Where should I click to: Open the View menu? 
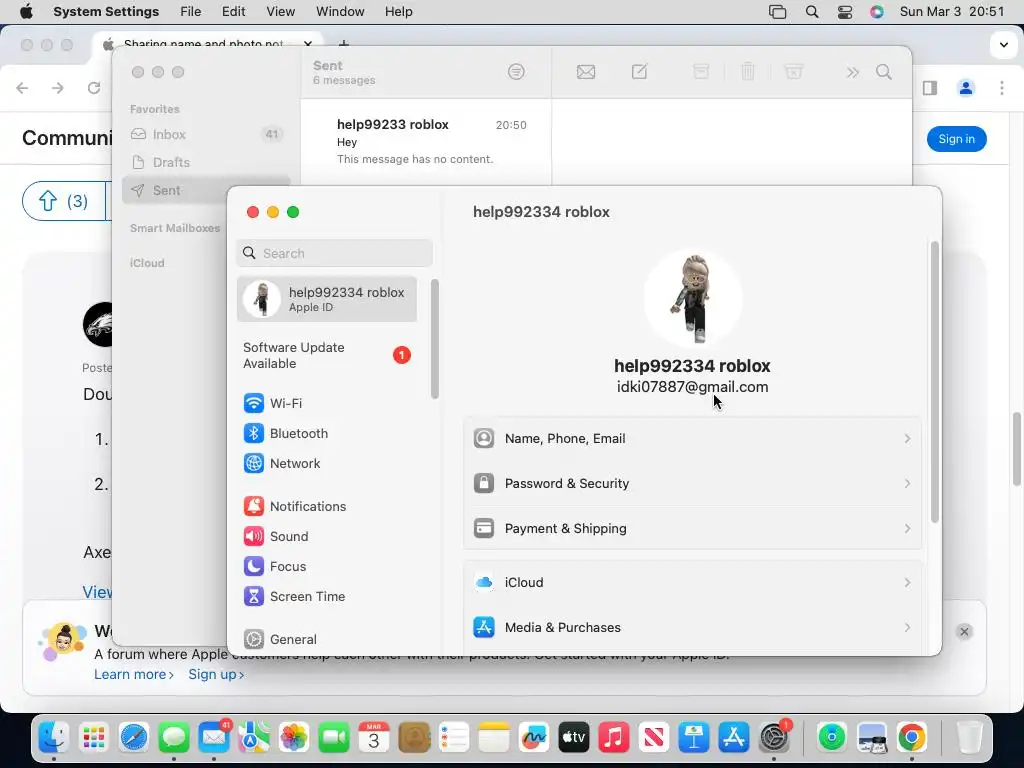coord(280,11)
